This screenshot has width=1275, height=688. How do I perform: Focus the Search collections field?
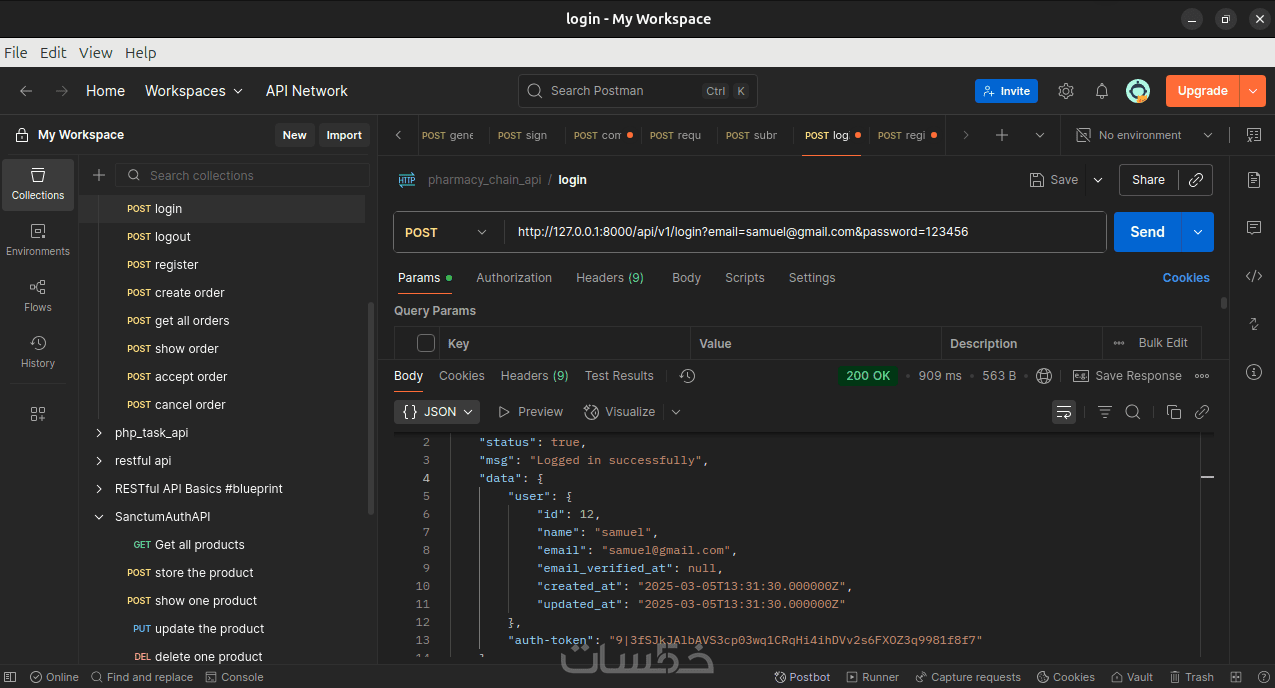coord(243,175)
